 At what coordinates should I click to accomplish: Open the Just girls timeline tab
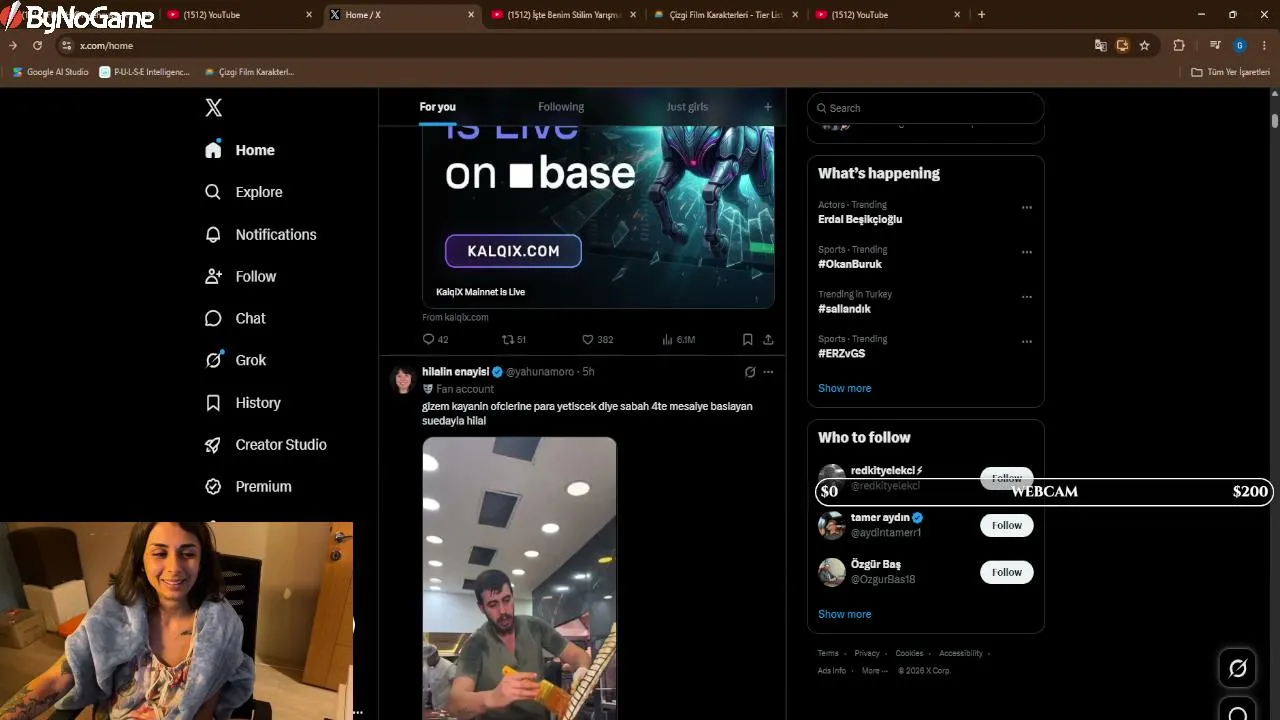tap(687, 107)
